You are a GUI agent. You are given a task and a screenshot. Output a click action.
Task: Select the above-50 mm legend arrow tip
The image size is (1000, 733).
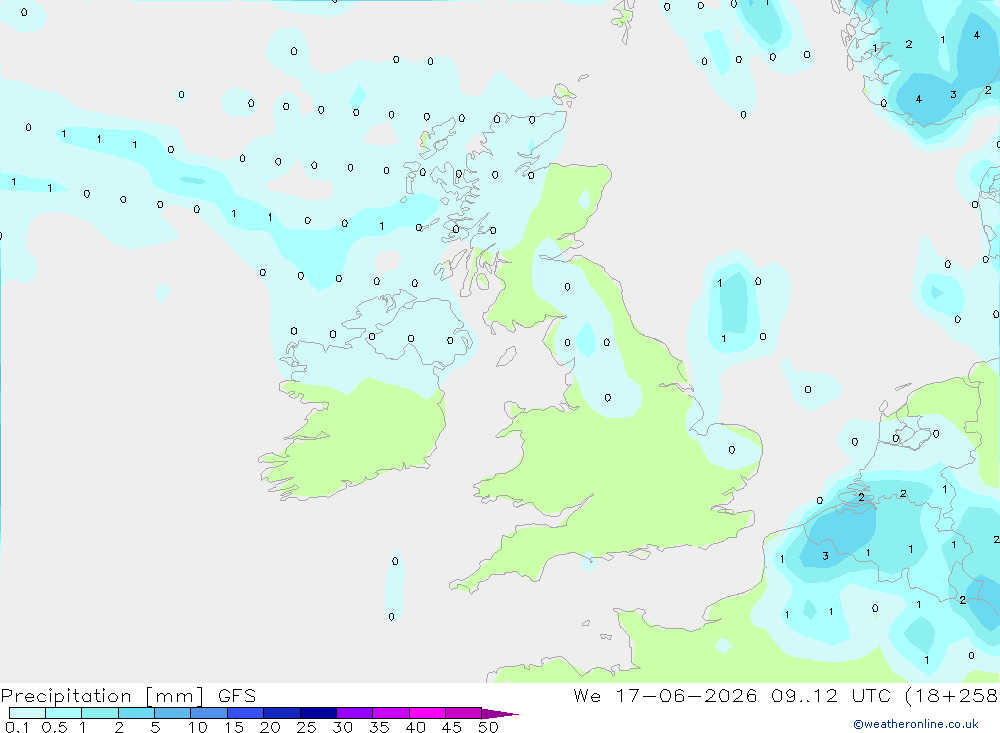point(500,713)
